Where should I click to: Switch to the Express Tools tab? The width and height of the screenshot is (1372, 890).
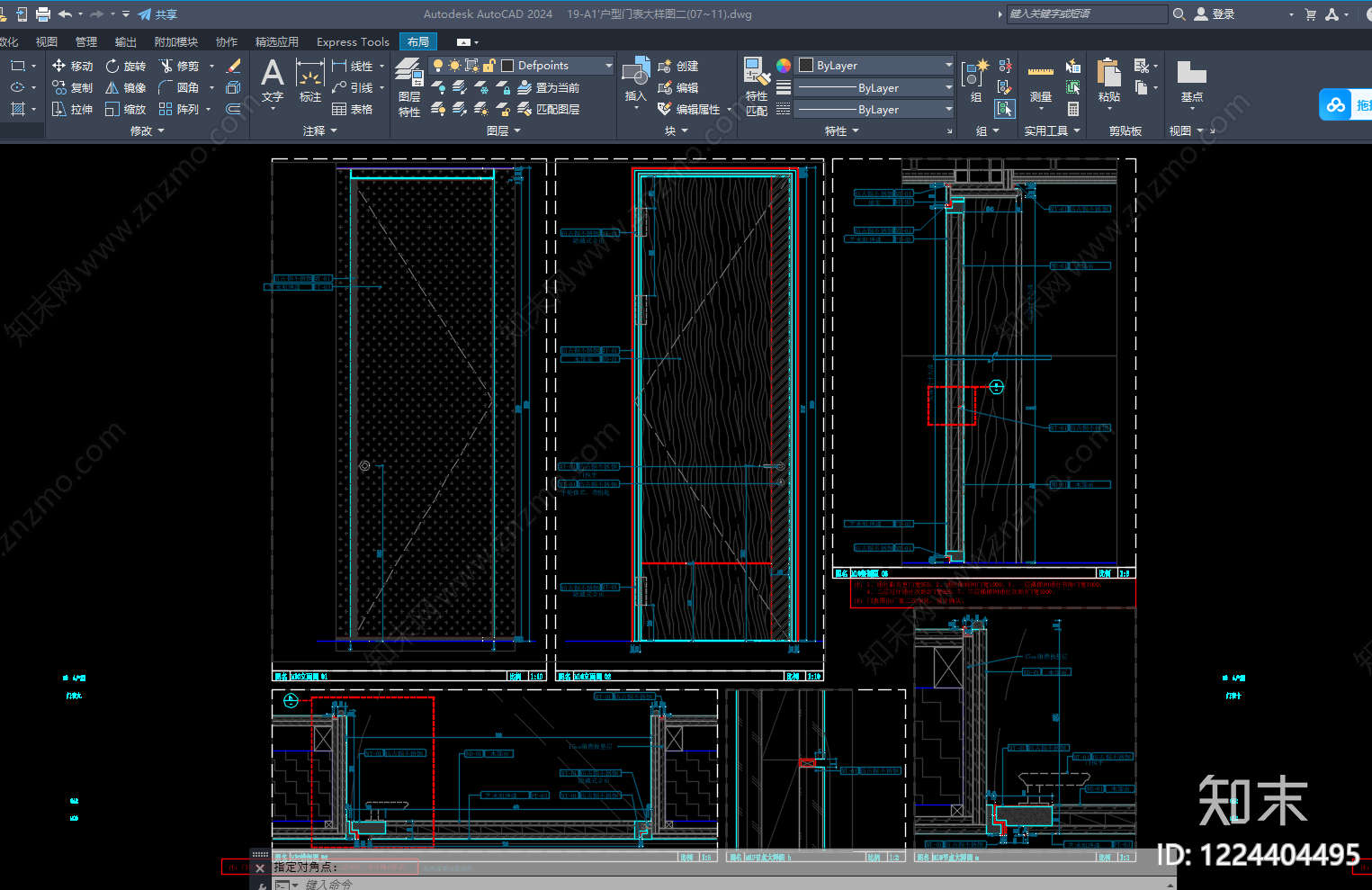click(353, 41)
